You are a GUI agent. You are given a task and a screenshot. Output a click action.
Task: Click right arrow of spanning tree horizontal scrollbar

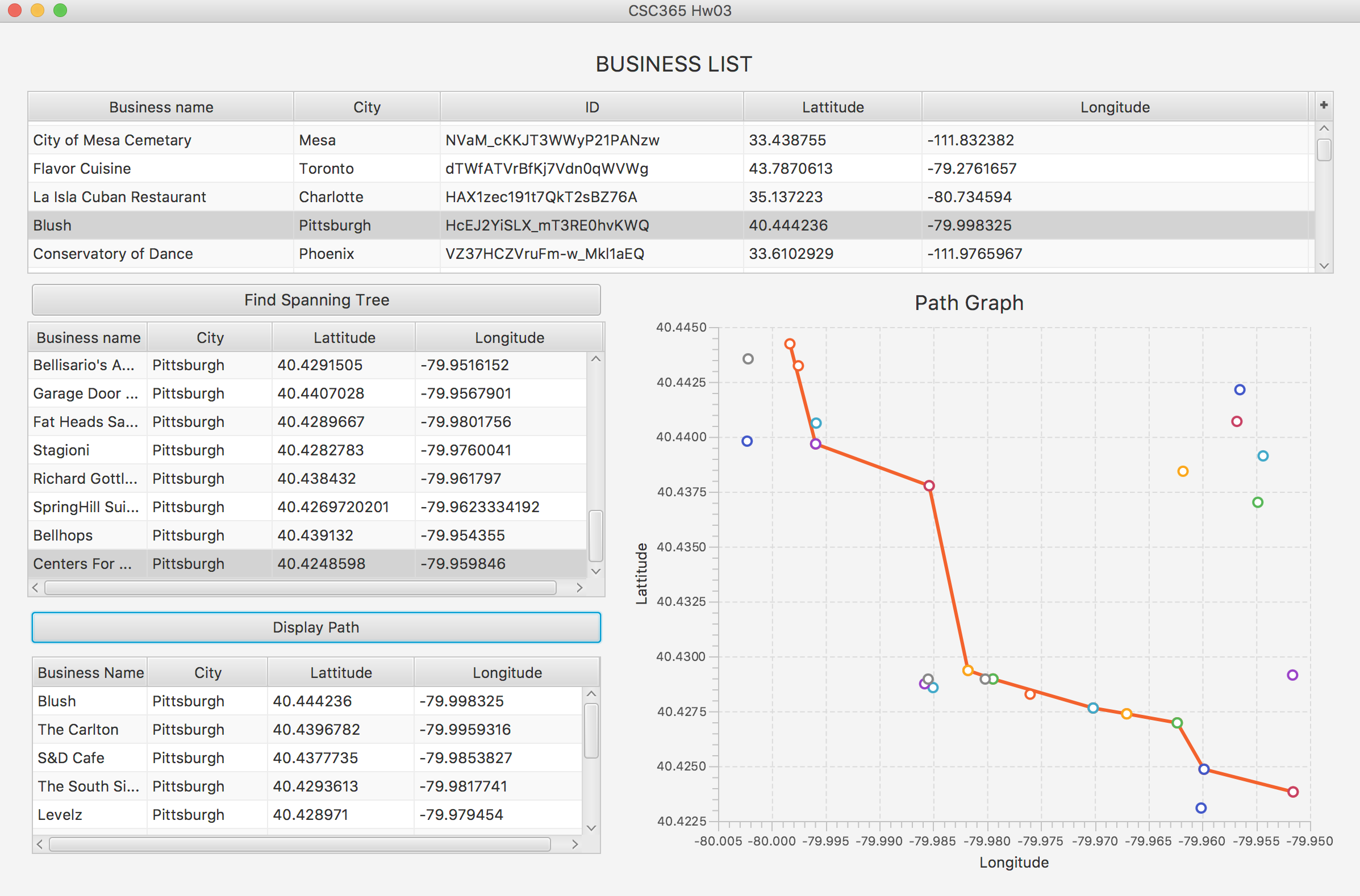coord(579,588)
